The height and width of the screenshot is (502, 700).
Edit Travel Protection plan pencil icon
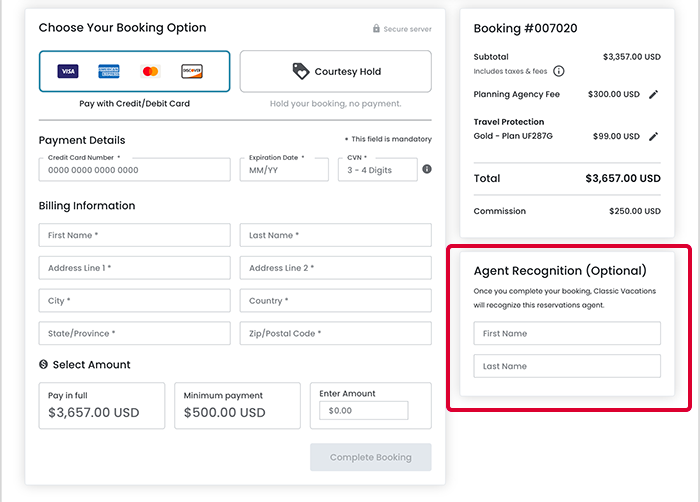[x=654, y=136]
